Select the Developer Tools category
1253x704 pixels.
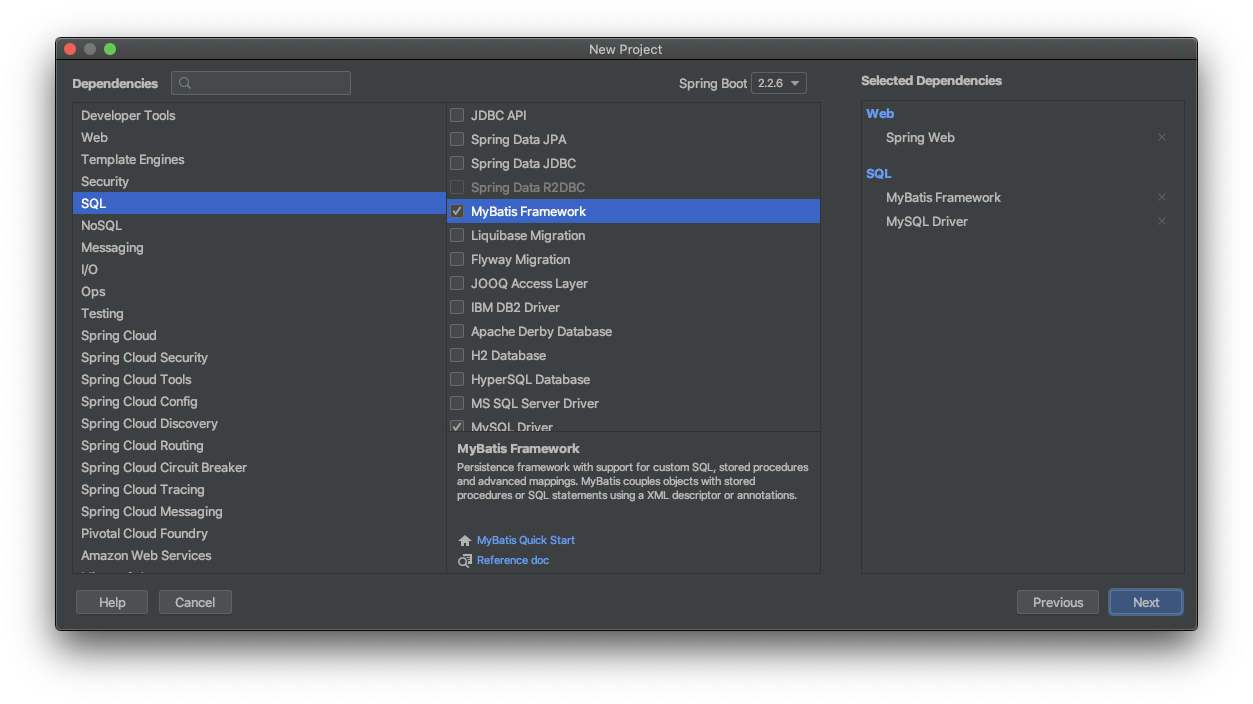[x=259, y=116]
